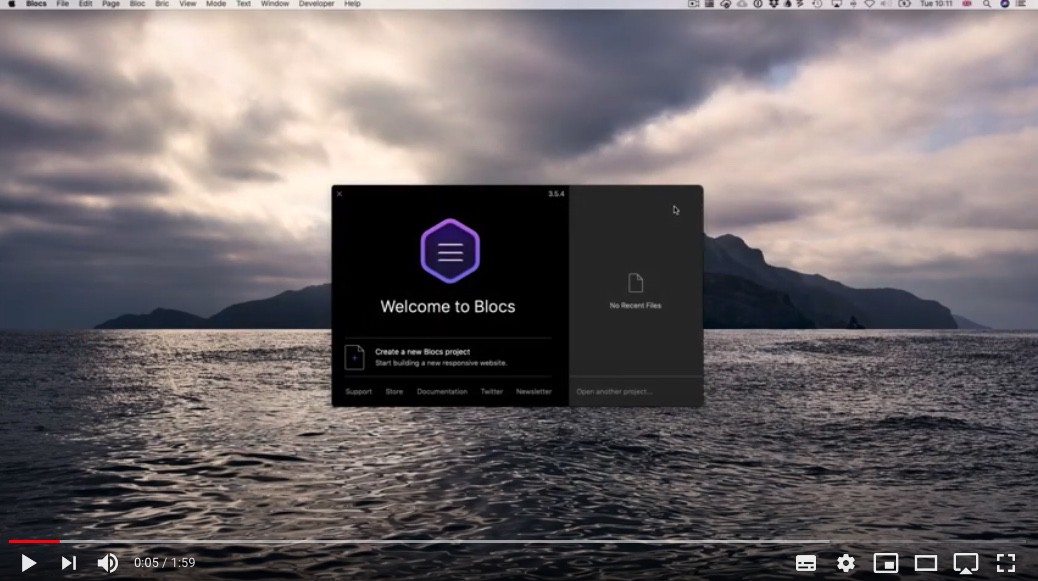The image size is (1038, 581).
Task: Click the new project document icon
Action: [354, 357]
